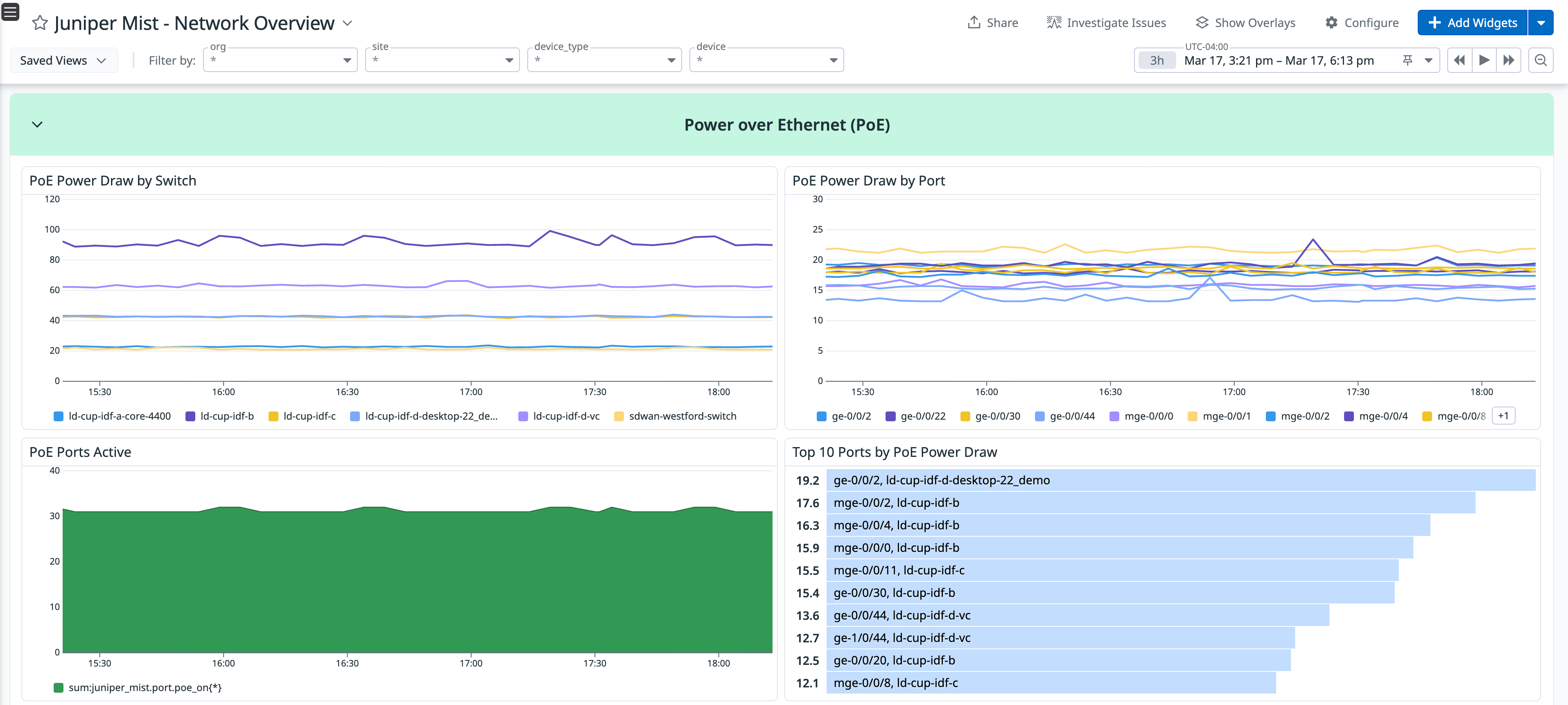Open the hamburger navigation menu
The image size is (1568, 705).
[10, 11]
